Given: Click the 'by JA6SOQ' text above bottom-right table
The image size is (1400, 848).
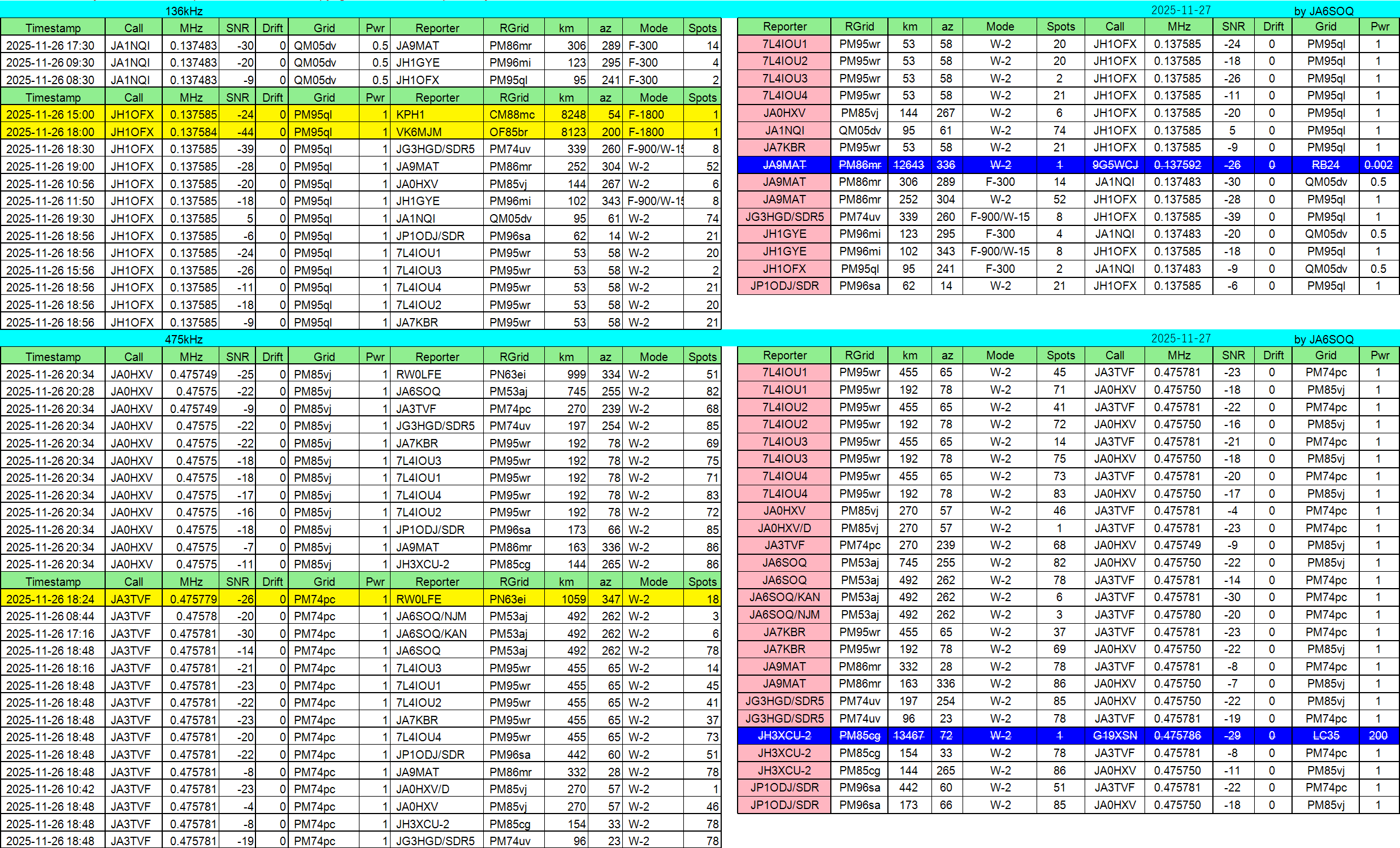Looking at the screenshot, I should coord(1323,339).
